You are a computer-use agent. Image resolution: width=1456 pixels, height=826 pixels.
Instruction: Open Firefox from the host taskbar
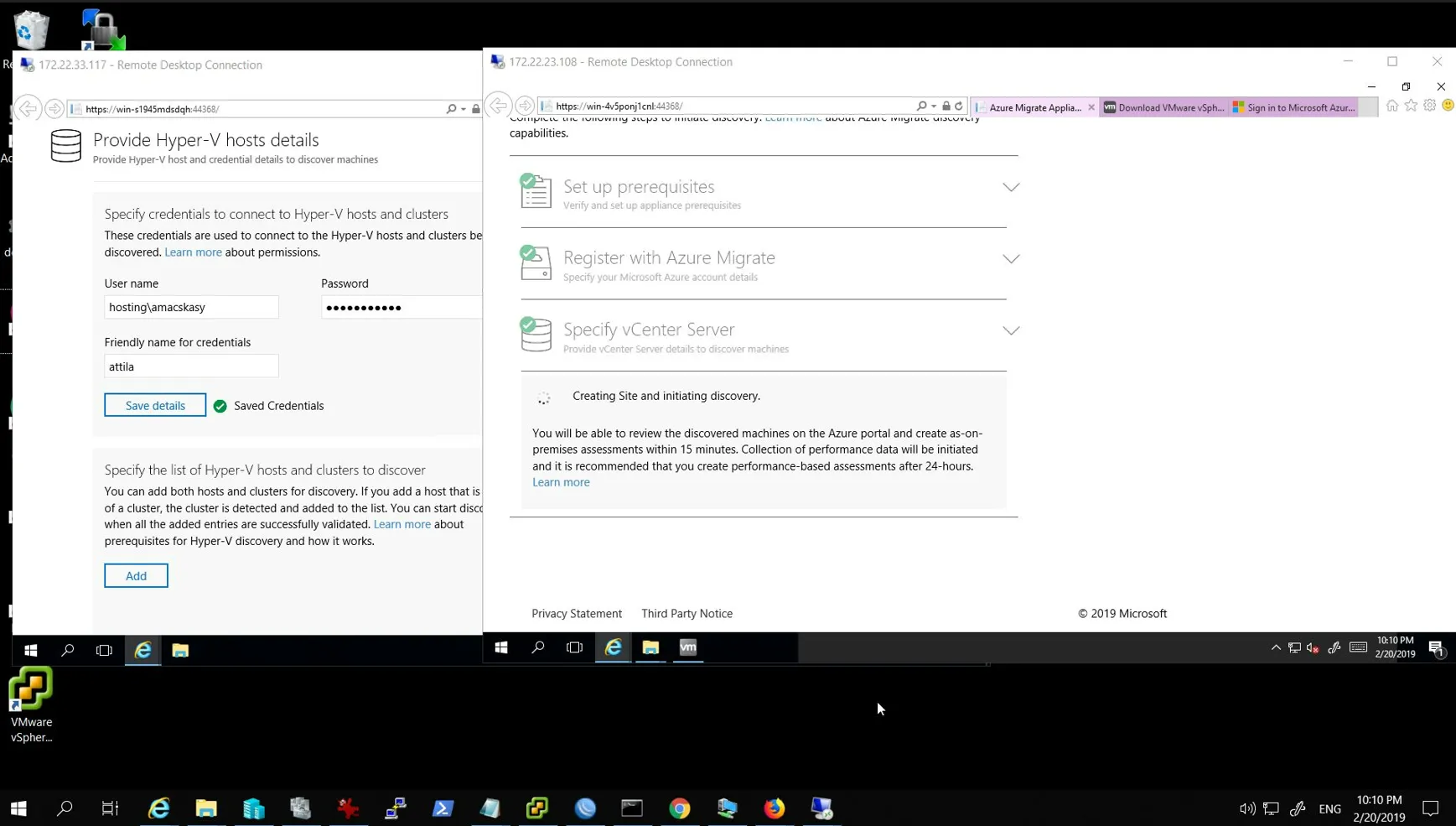tap(775, 808)
